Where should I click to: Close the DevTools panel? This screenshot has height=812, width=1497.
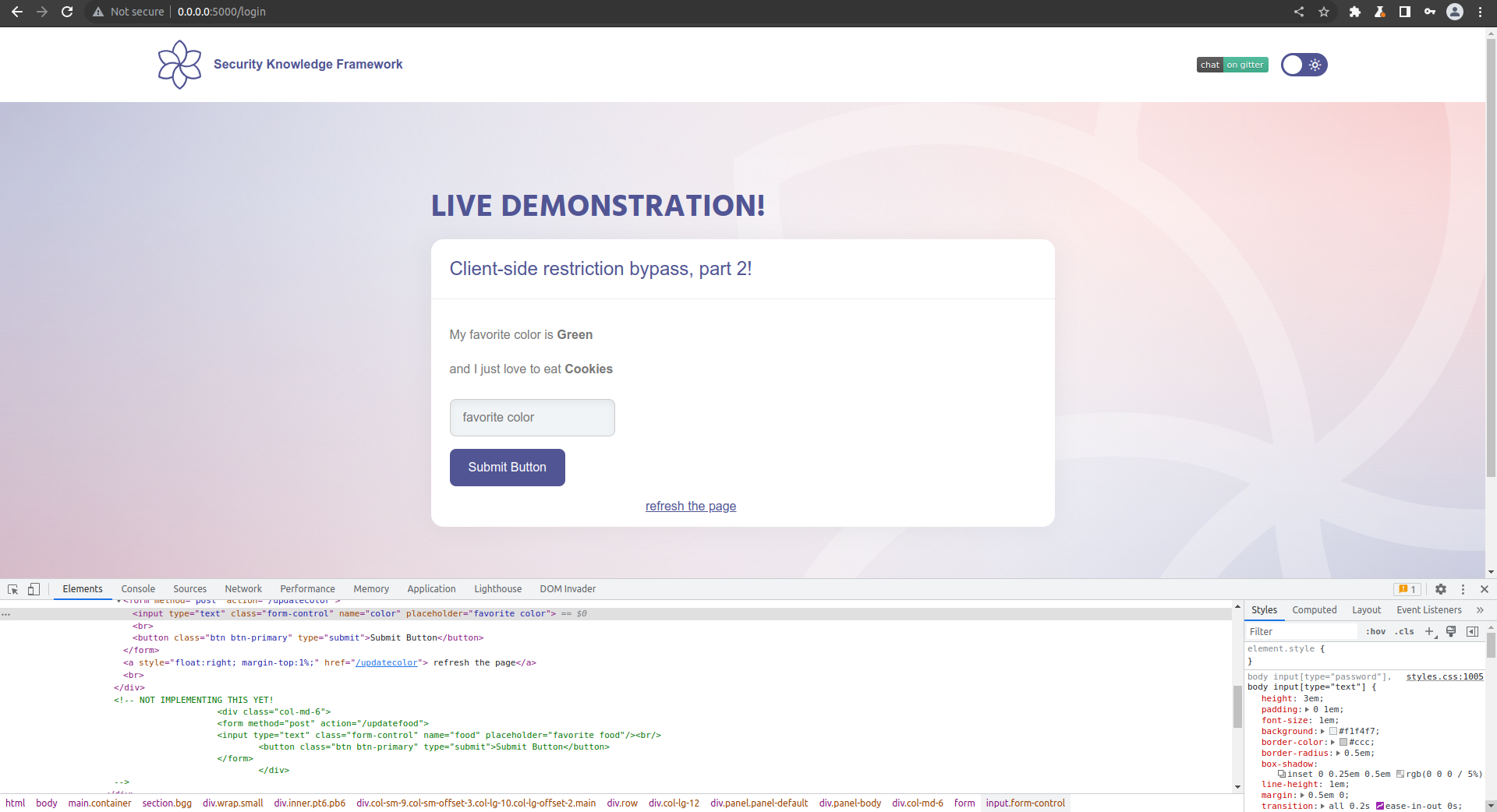pyautogui.click(x=1485, y=589)
